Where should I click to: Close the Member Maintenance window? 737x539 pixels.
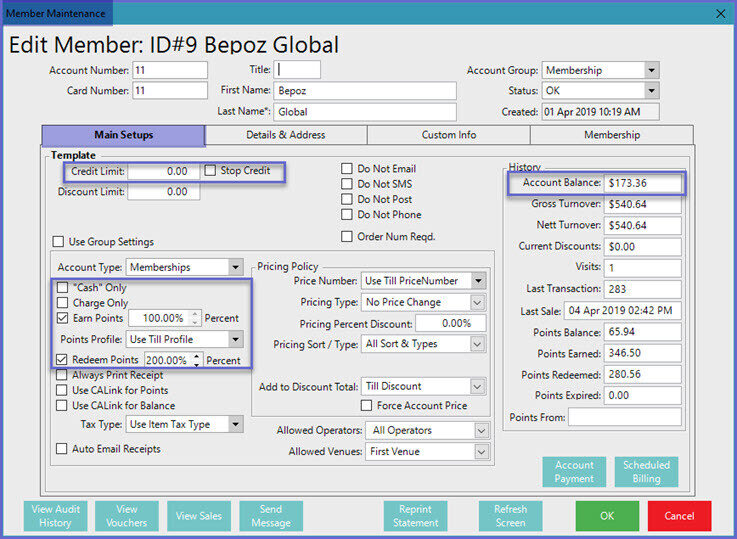pos(721,13)
